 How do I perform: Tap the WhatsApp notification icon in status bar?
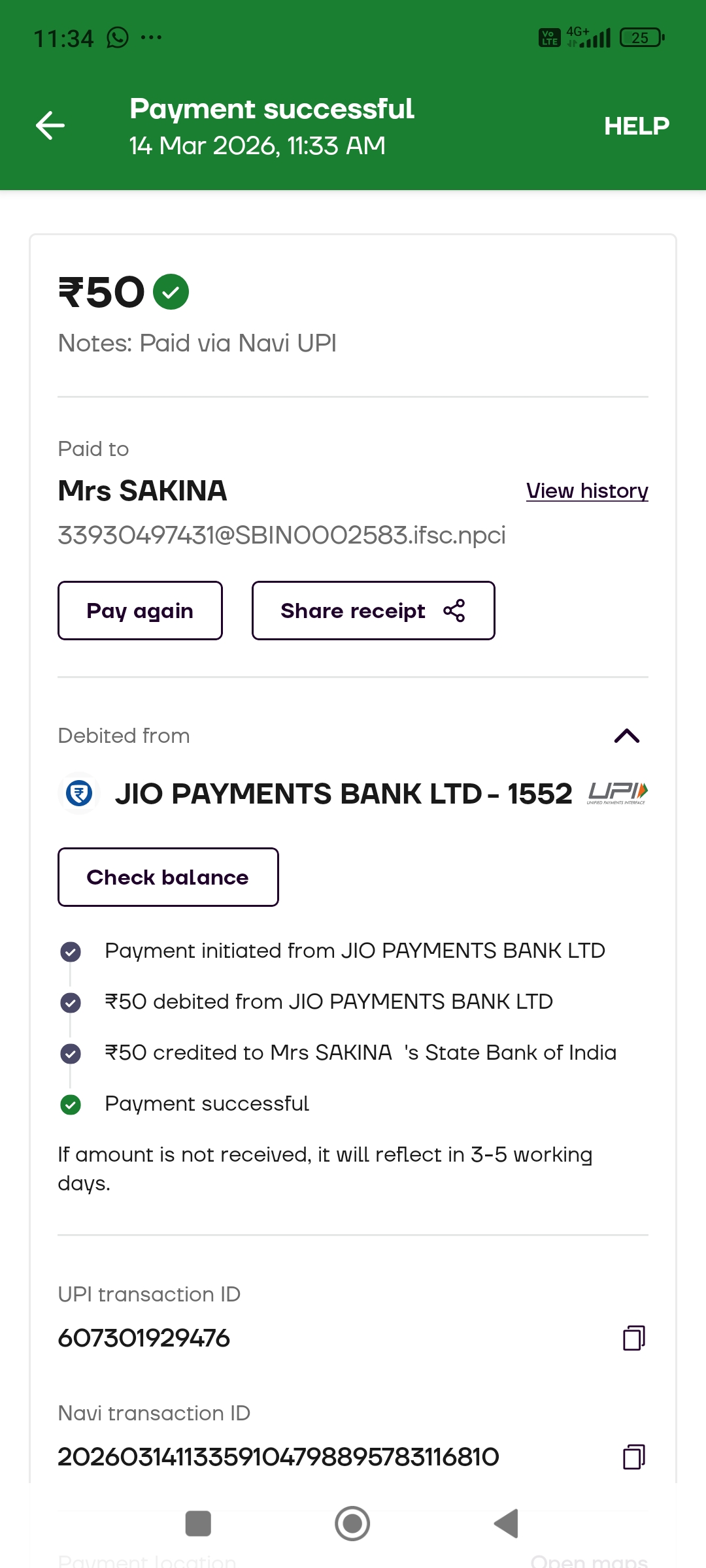point(118,38)
